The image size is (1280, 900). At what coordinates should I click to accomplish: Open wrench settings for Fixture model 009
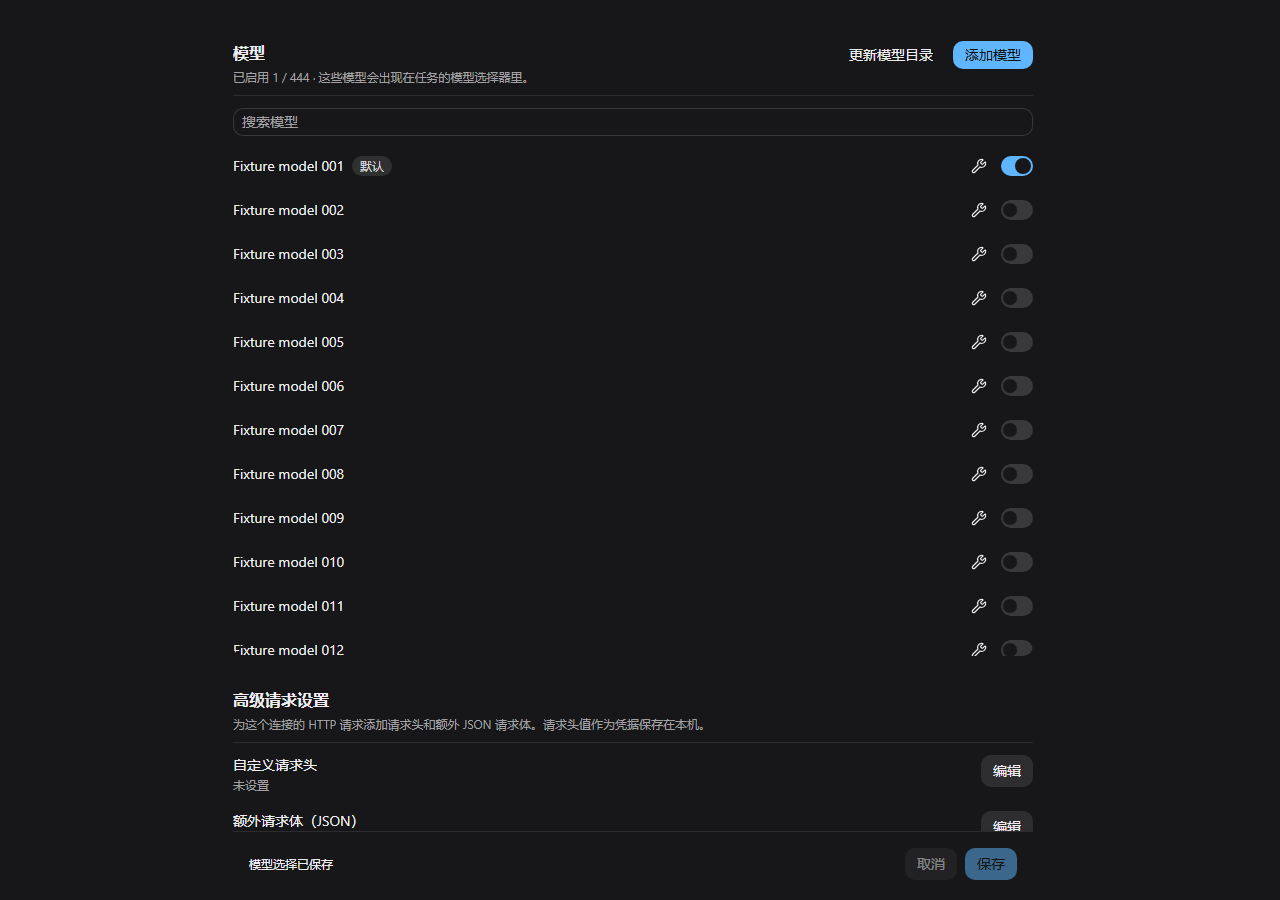pyautogui.click(x=979, y=518)
